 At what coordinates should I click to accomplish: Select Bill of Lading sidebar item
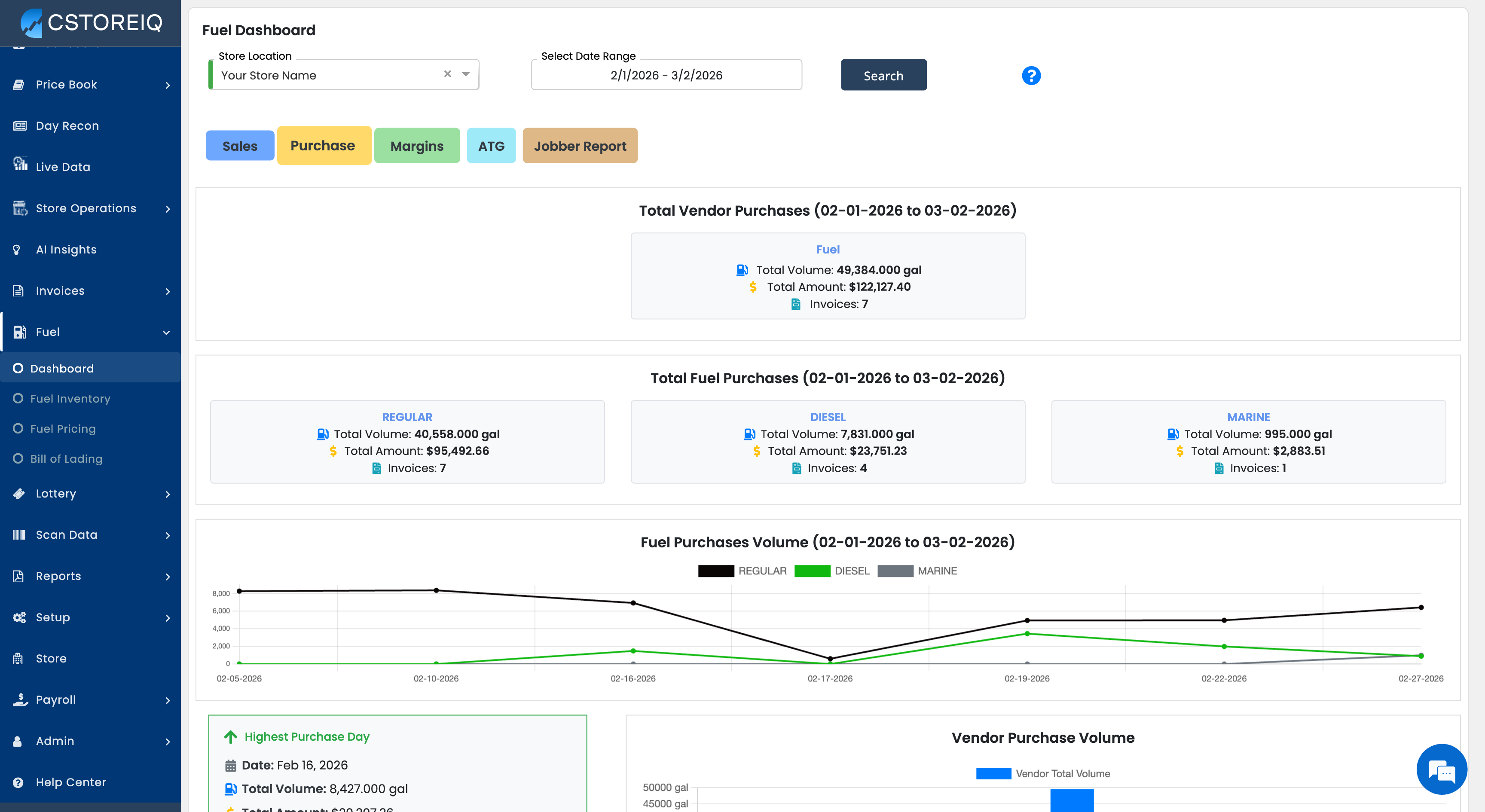(66, 458)
